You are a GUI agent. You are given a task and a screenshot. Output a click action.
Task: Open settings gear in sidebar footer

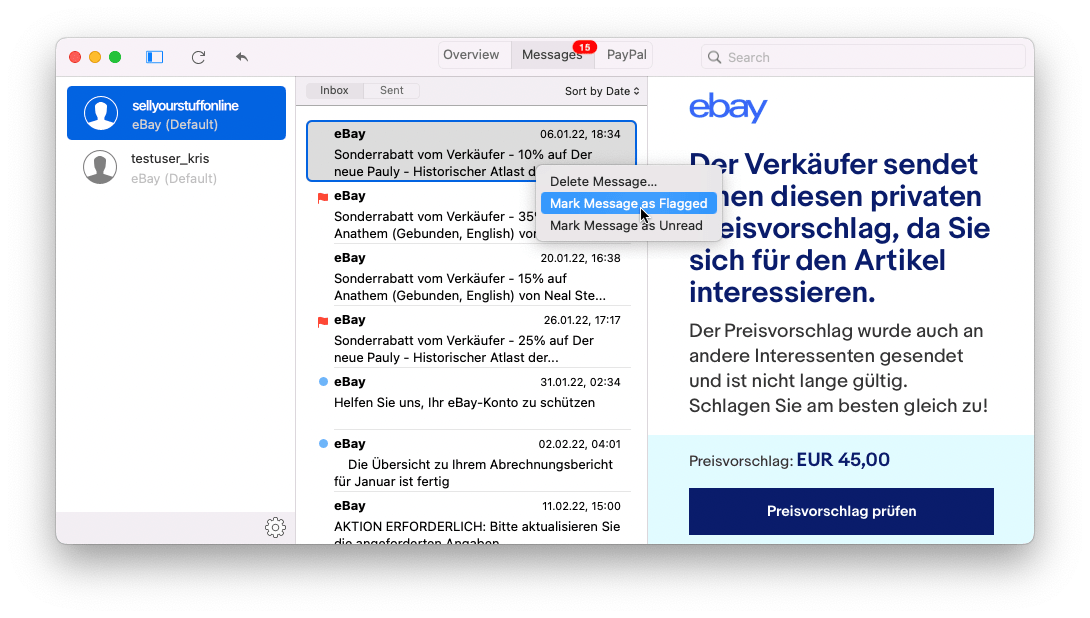[275, 528]
